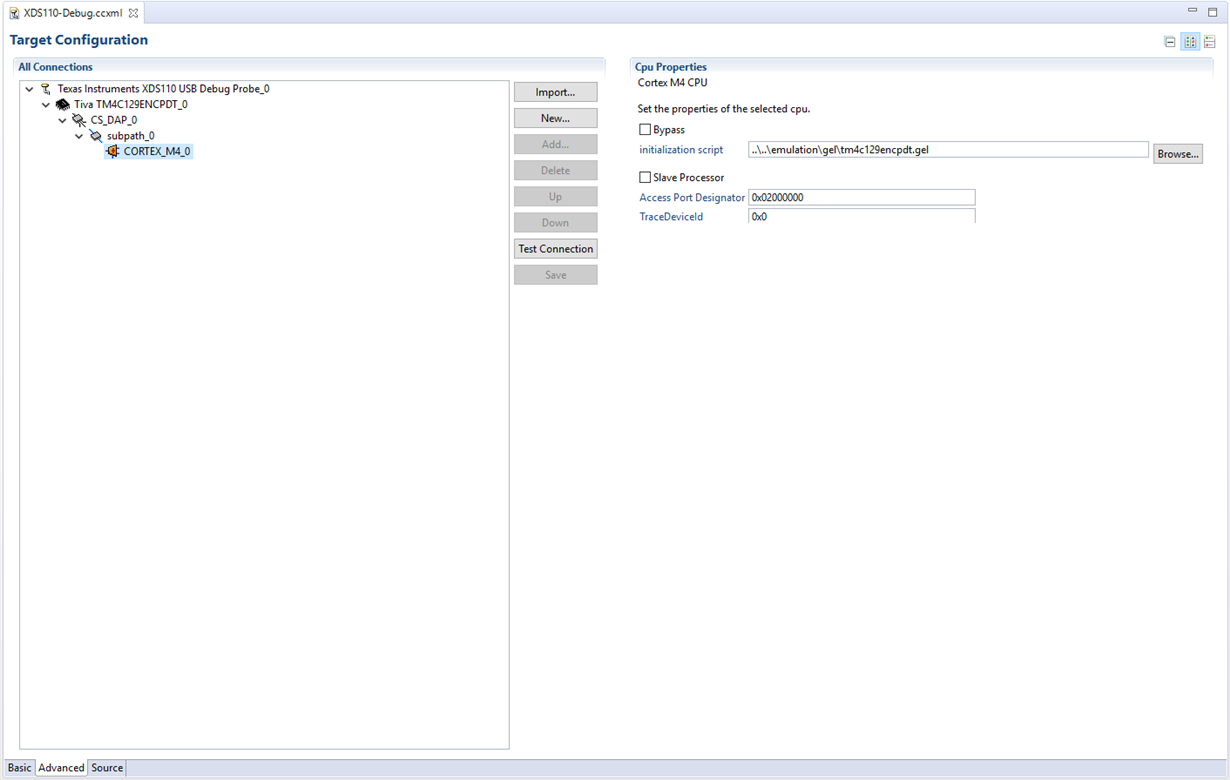
Task: Select CORTEX_M4_0 in the connections tree
Action: tap(157, 152)
